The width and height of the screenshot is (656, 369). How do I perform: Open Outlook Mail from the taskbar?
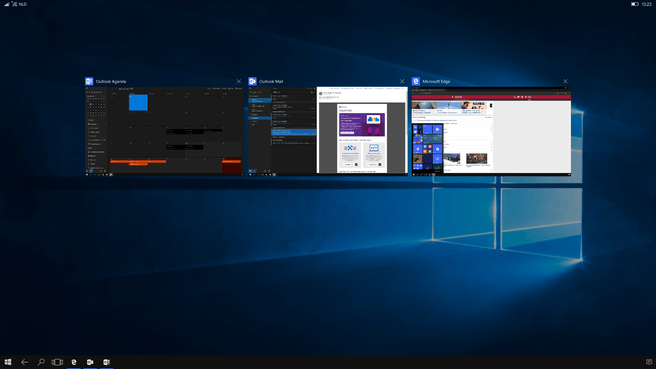click(90, 362)
